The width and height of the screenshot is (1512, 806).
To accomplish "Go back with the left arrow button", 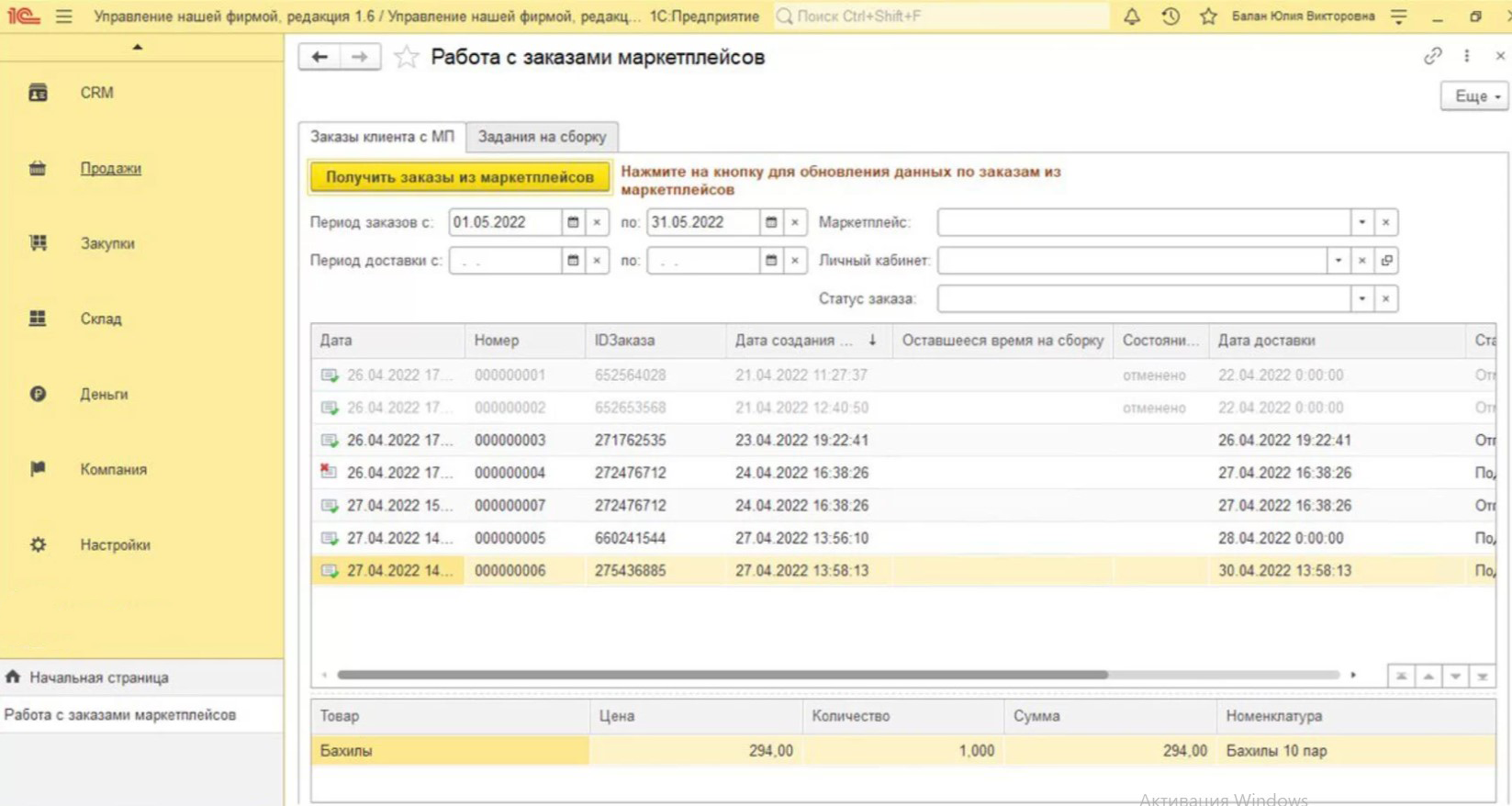I will click(x=319, y=57).
